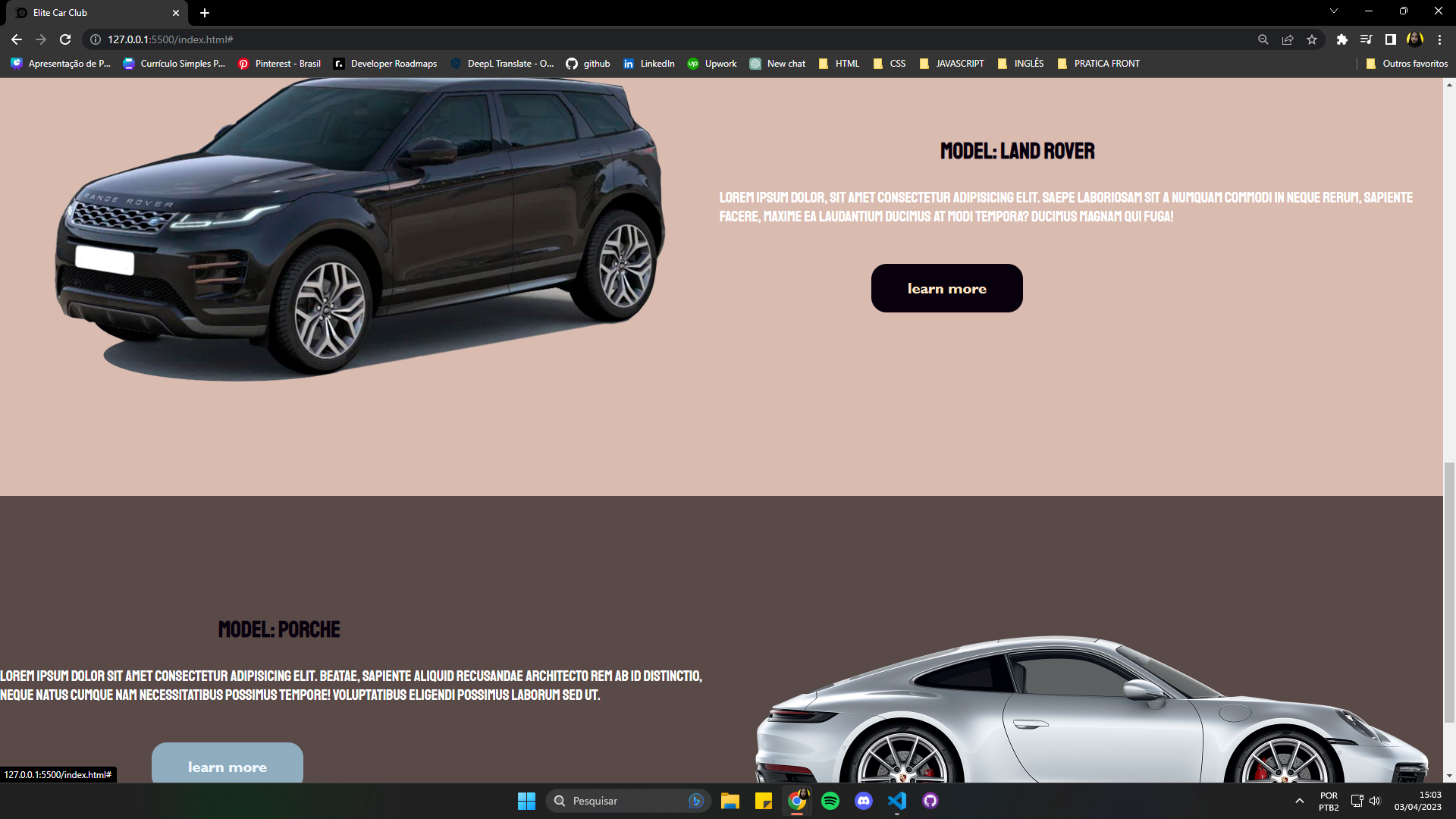Image resolution: width=1456 pixels, height=819 pixels.
Task: Go back to the previous page
Action: (x=16, y=39)
